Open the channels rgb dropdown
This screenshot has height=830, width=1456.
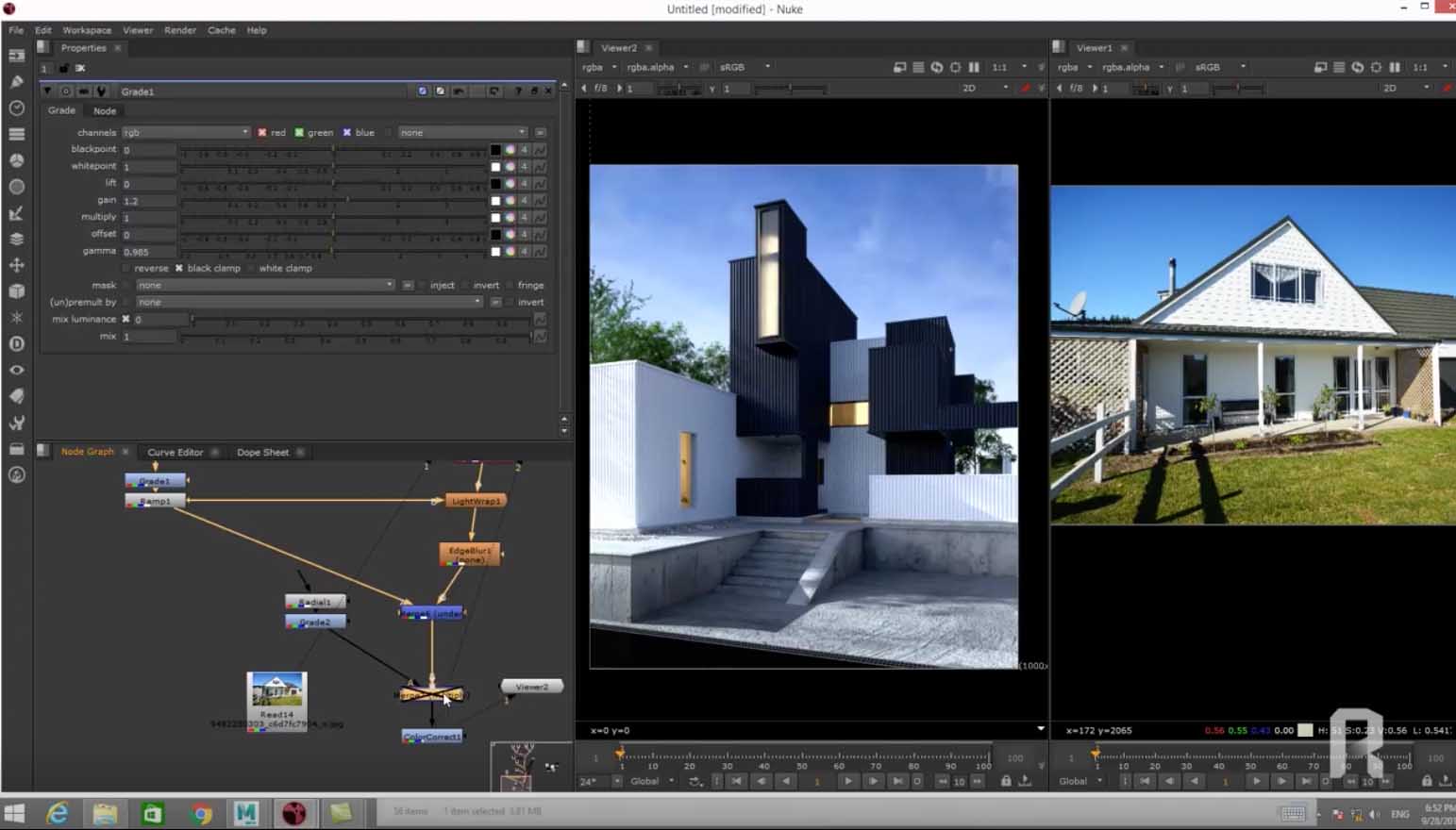point(185,133)
